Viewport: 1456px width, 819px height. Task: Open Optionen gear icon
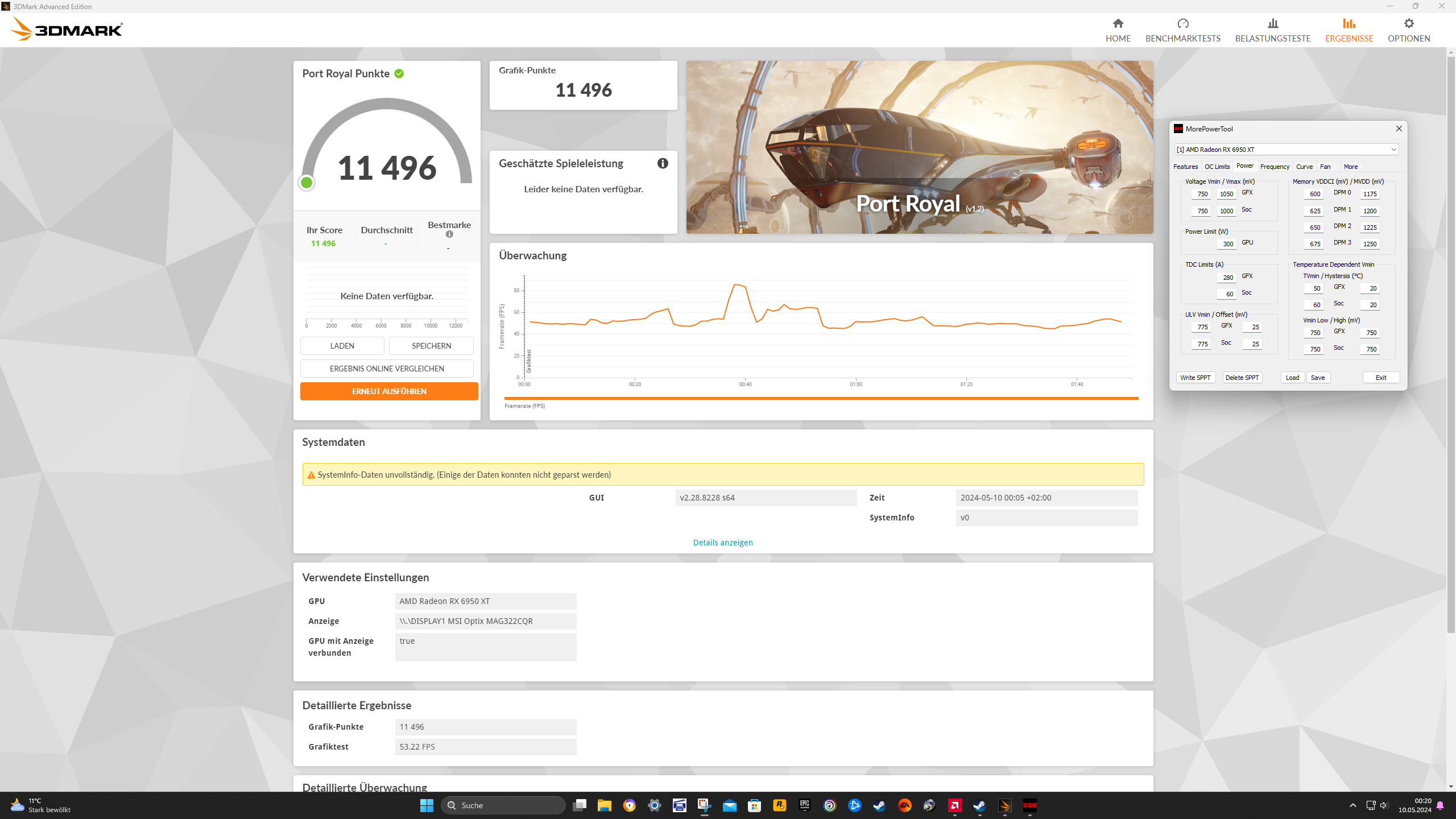[1408, 24]
